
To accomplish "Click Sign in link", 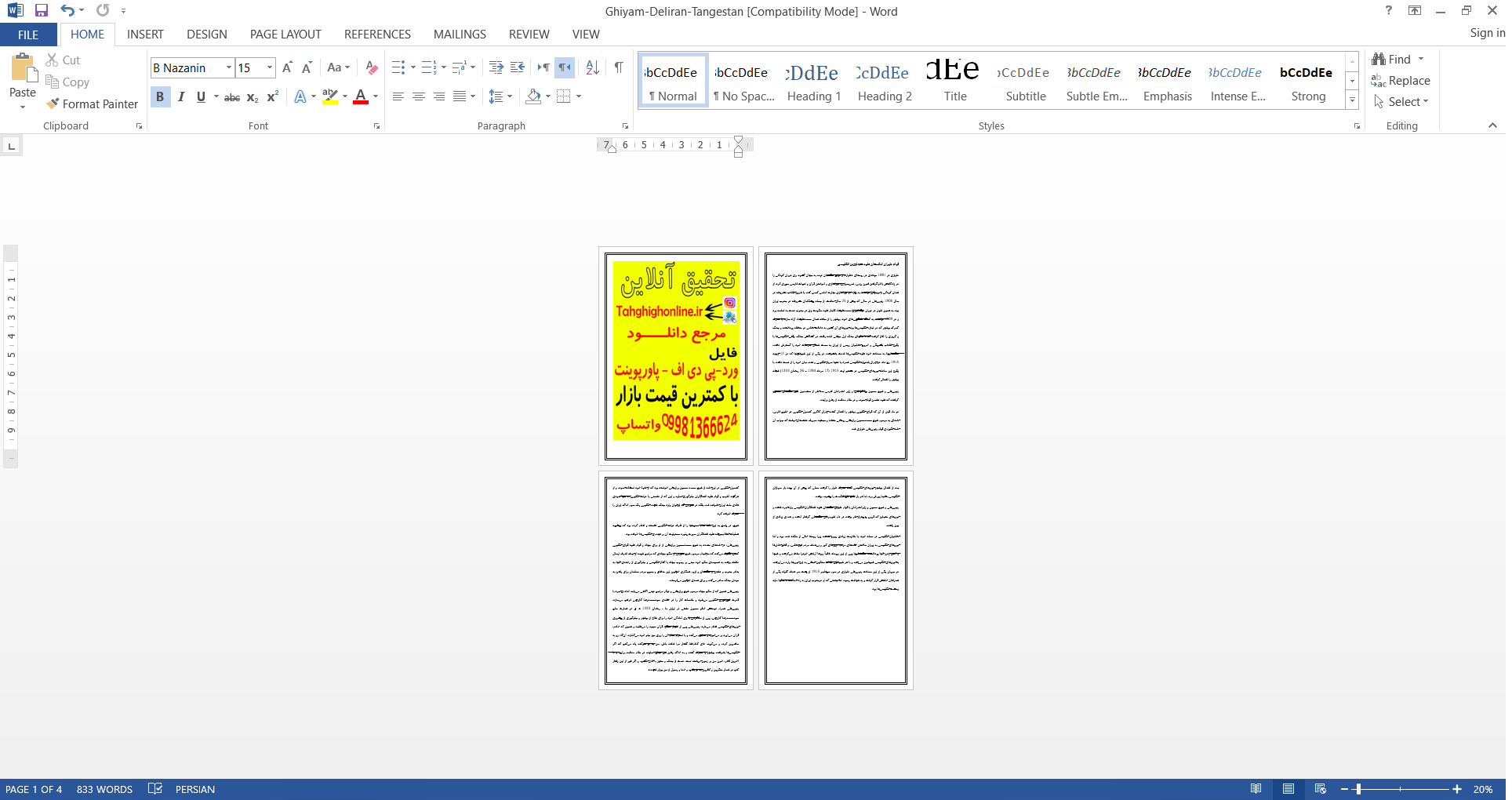I will tap(1487, 33).
